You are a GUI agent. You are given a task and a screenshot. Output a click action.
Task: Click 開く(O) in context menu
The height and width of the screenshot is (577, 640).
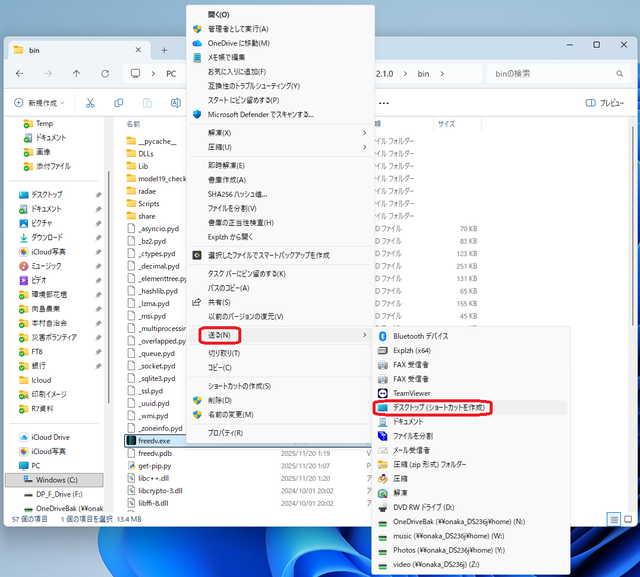[280, 15]
